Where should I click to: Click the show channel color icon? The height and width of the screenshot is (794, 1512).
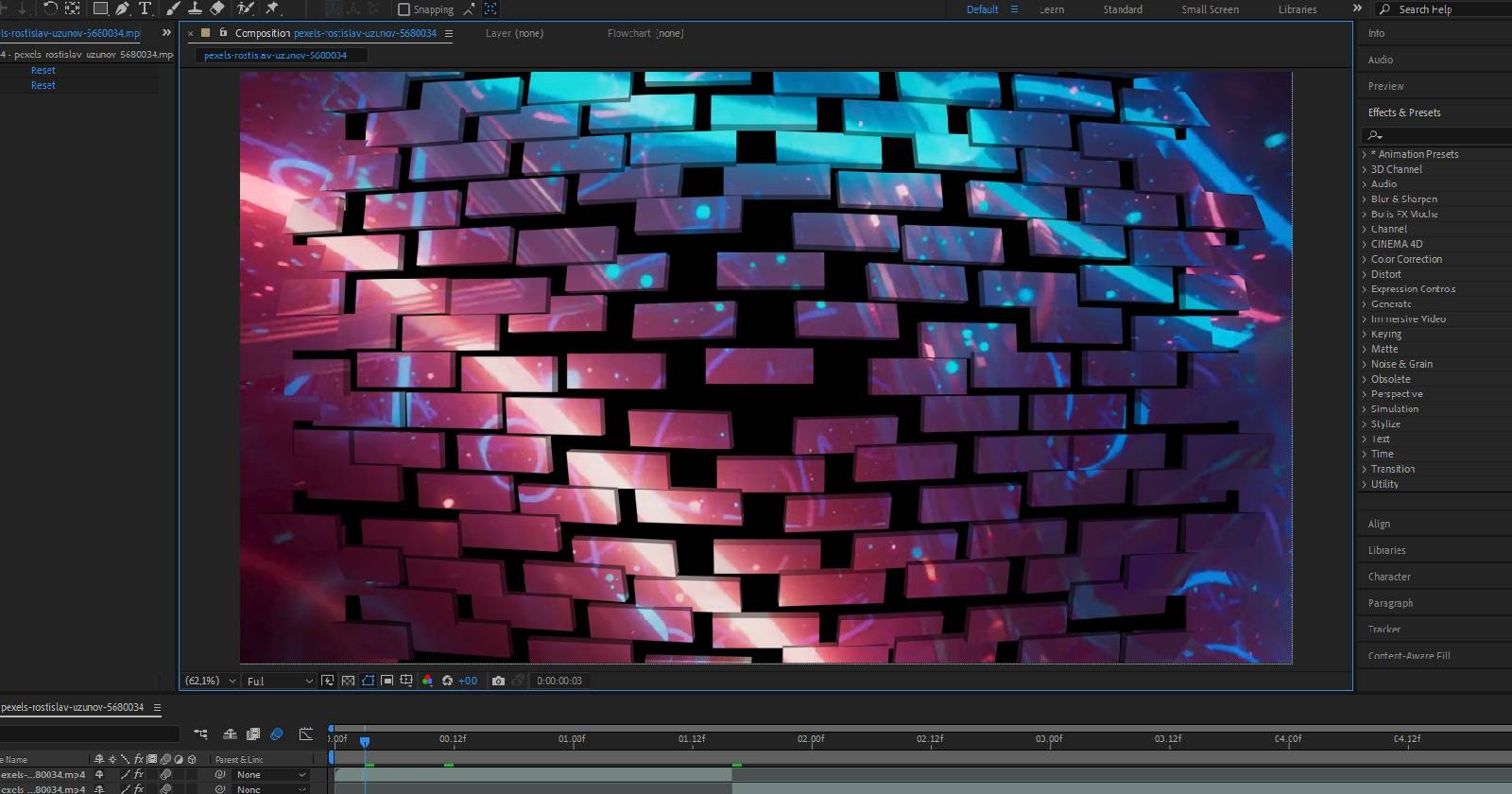coord(427,681)
